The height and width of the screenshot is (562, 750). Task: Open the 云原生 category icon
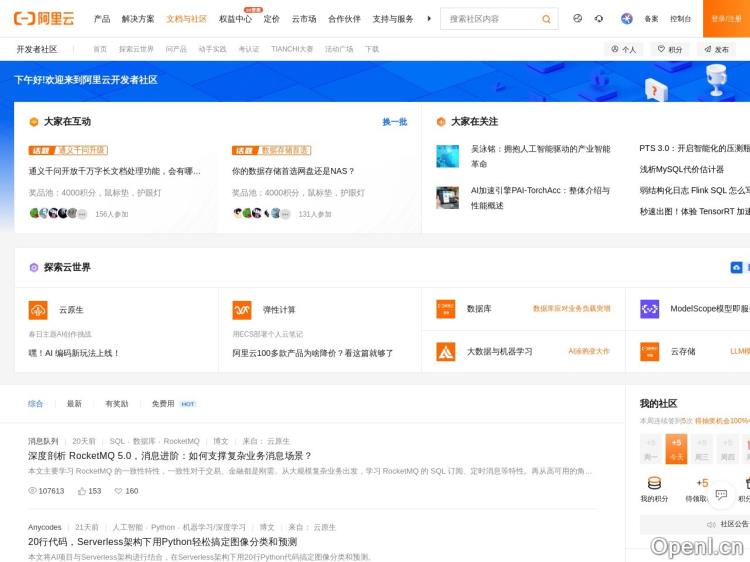(x=38, y=310)
